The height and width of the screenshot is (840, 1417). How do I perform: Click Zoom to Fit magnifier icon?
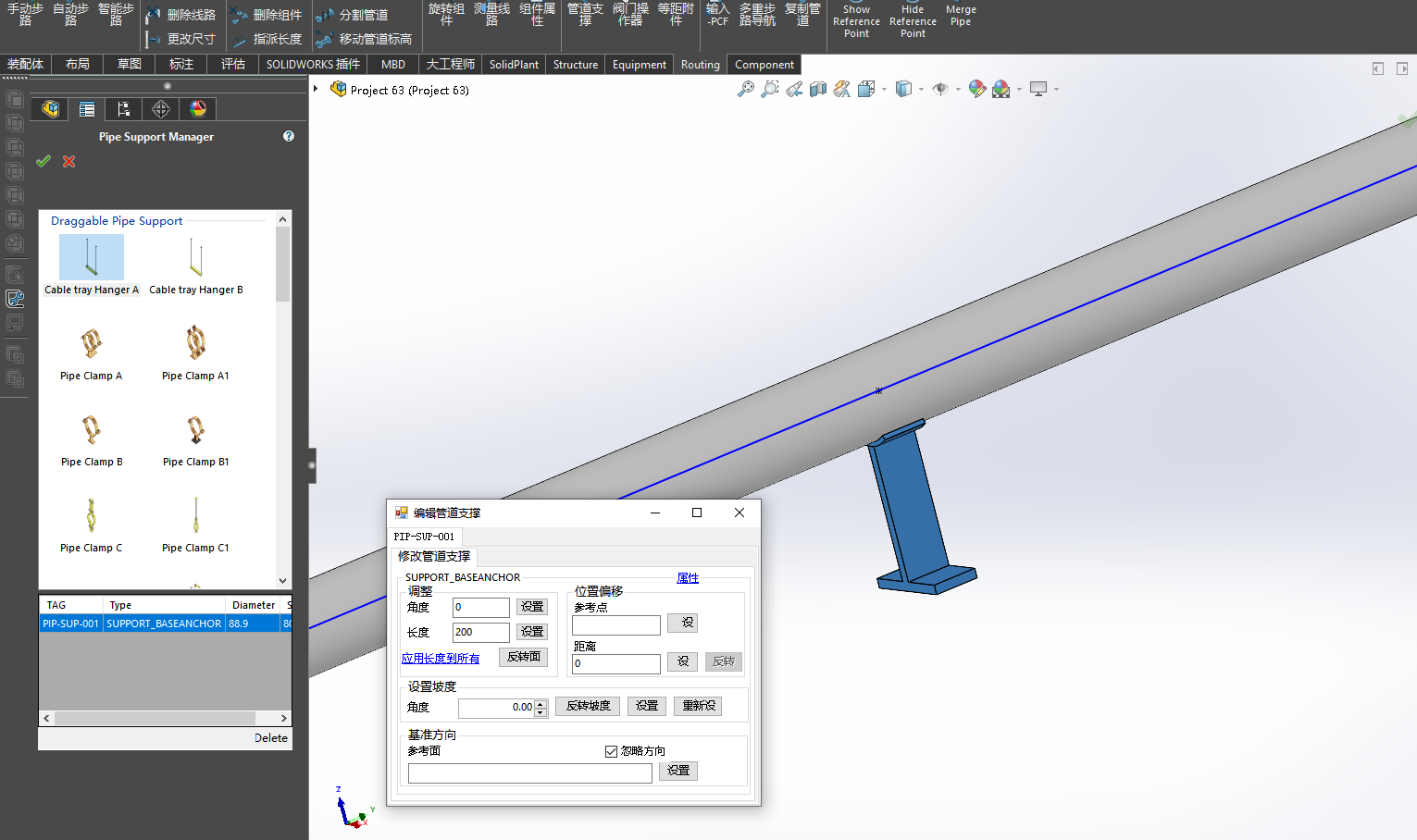(x=745, y=89)
